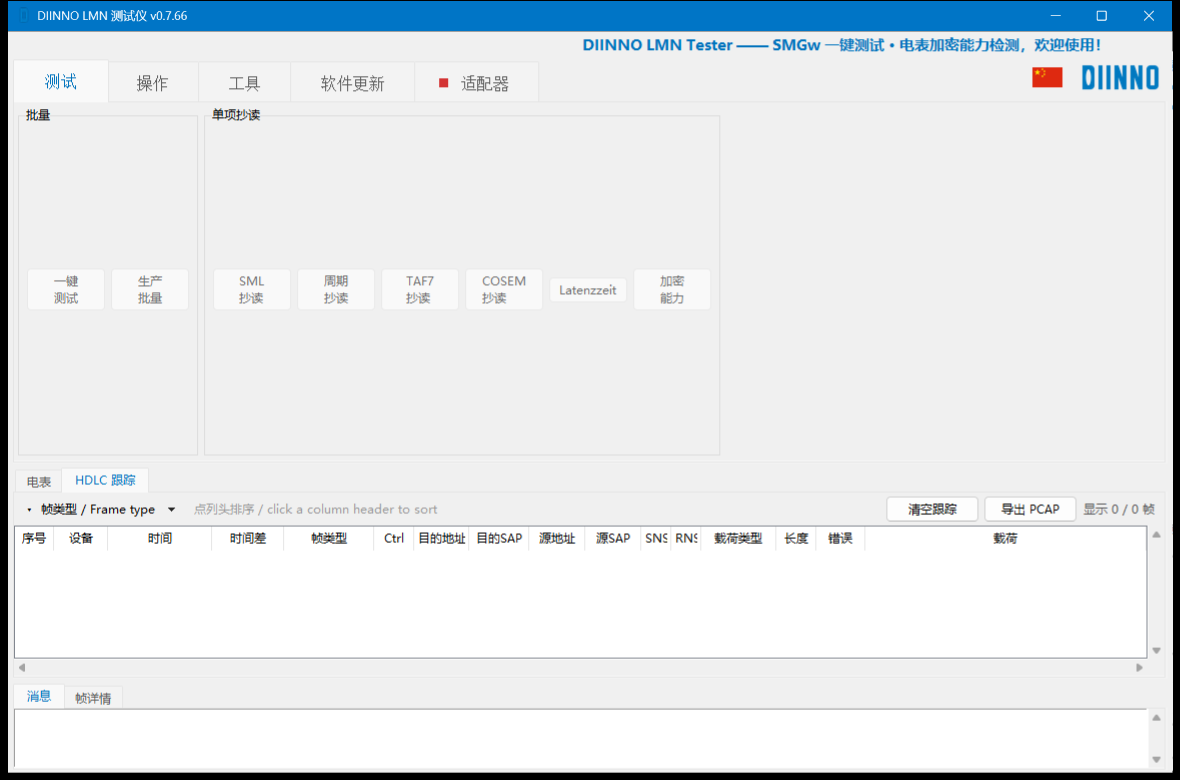Click the China flag language icon
This screenshot has width=1180, height=780.
pyautogui.click(x=1047, y=78)
